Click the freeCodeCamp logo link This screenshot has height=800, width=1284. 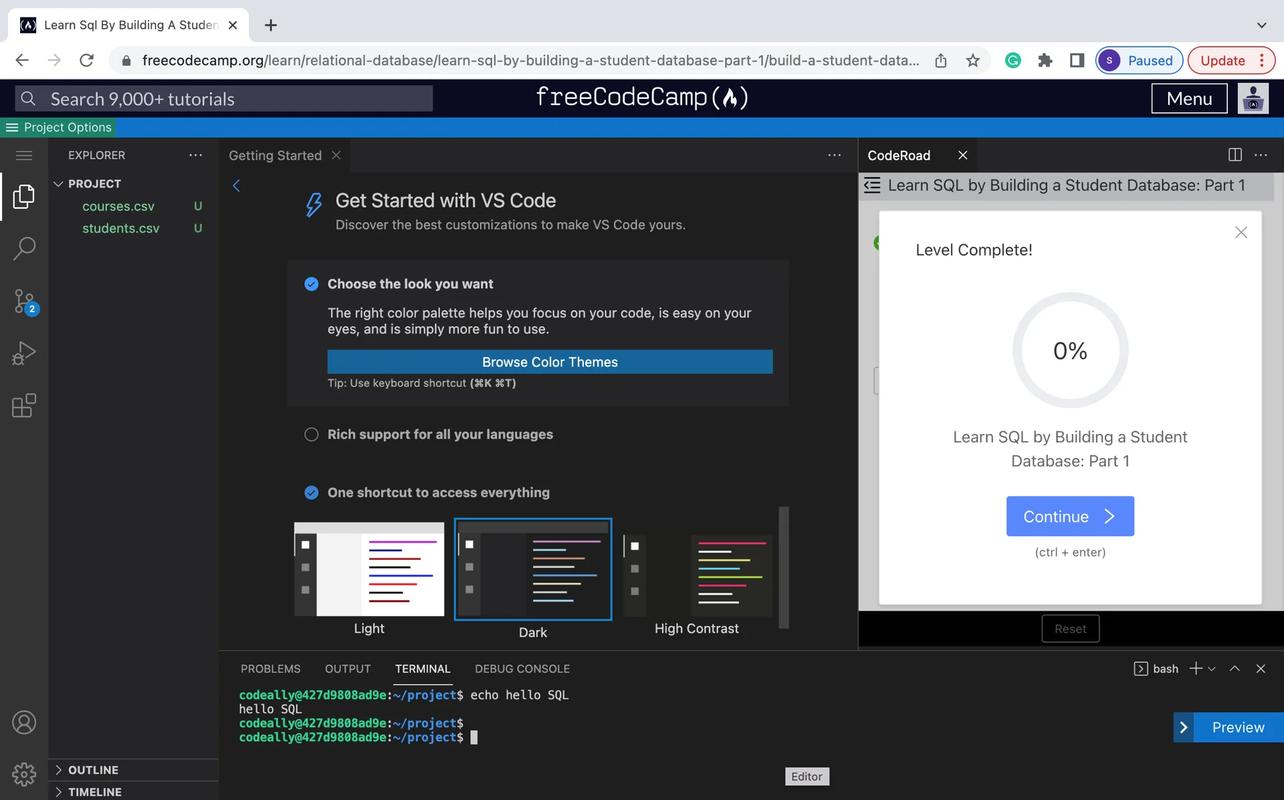tap(642, 97)
